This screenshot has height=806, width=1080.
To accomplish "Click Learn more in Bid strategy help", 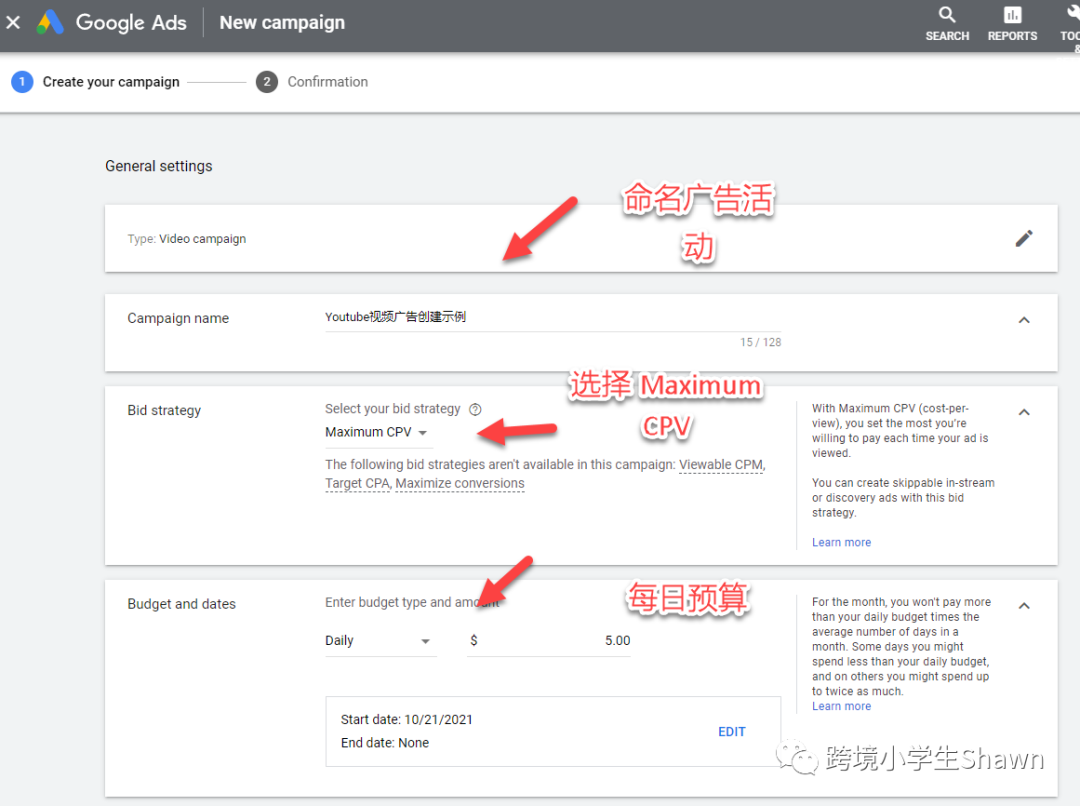I will 841,543.
